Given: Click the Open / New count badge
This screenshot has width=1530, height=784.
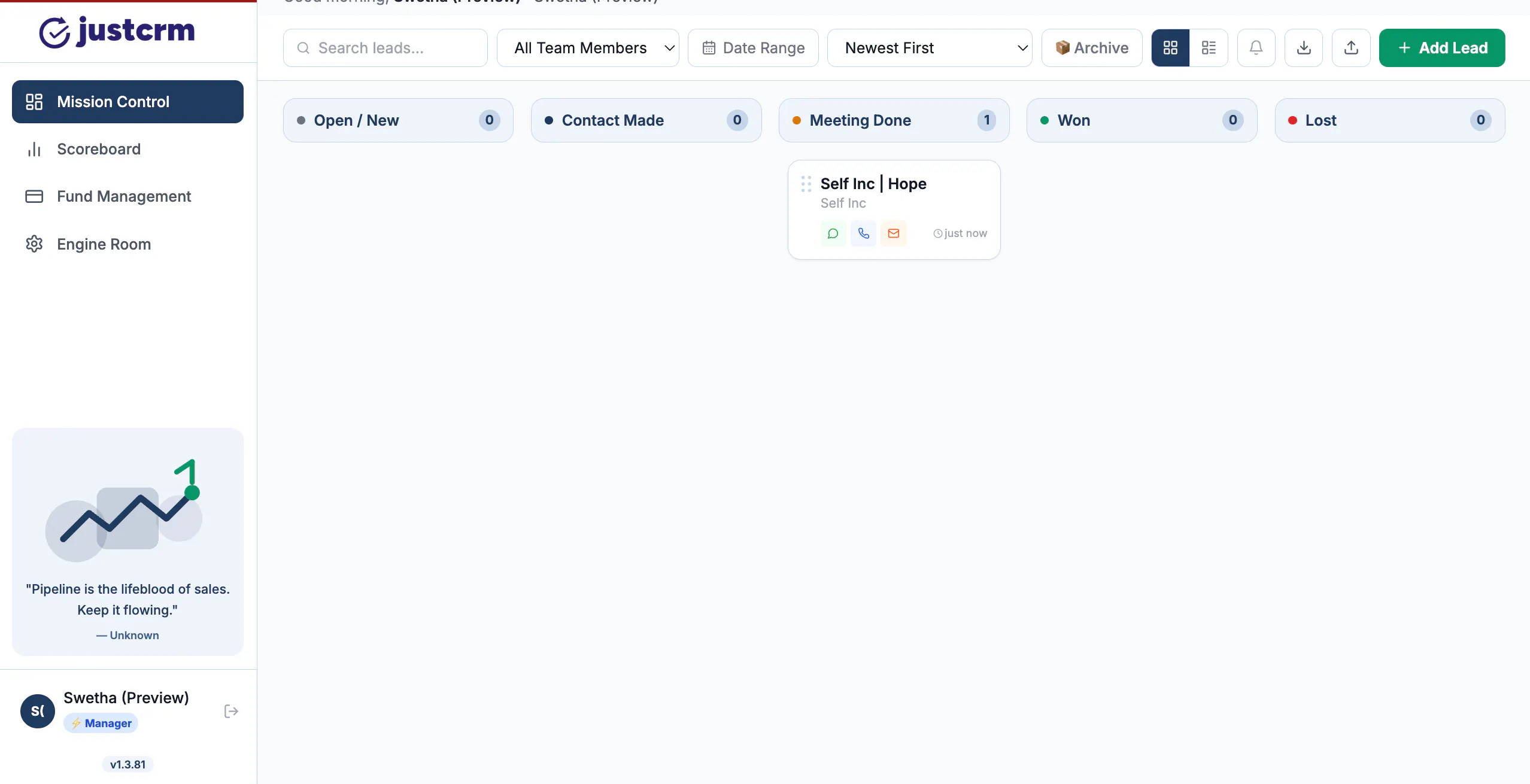Looking at the screenshot, I should click(x=489, y=120).
